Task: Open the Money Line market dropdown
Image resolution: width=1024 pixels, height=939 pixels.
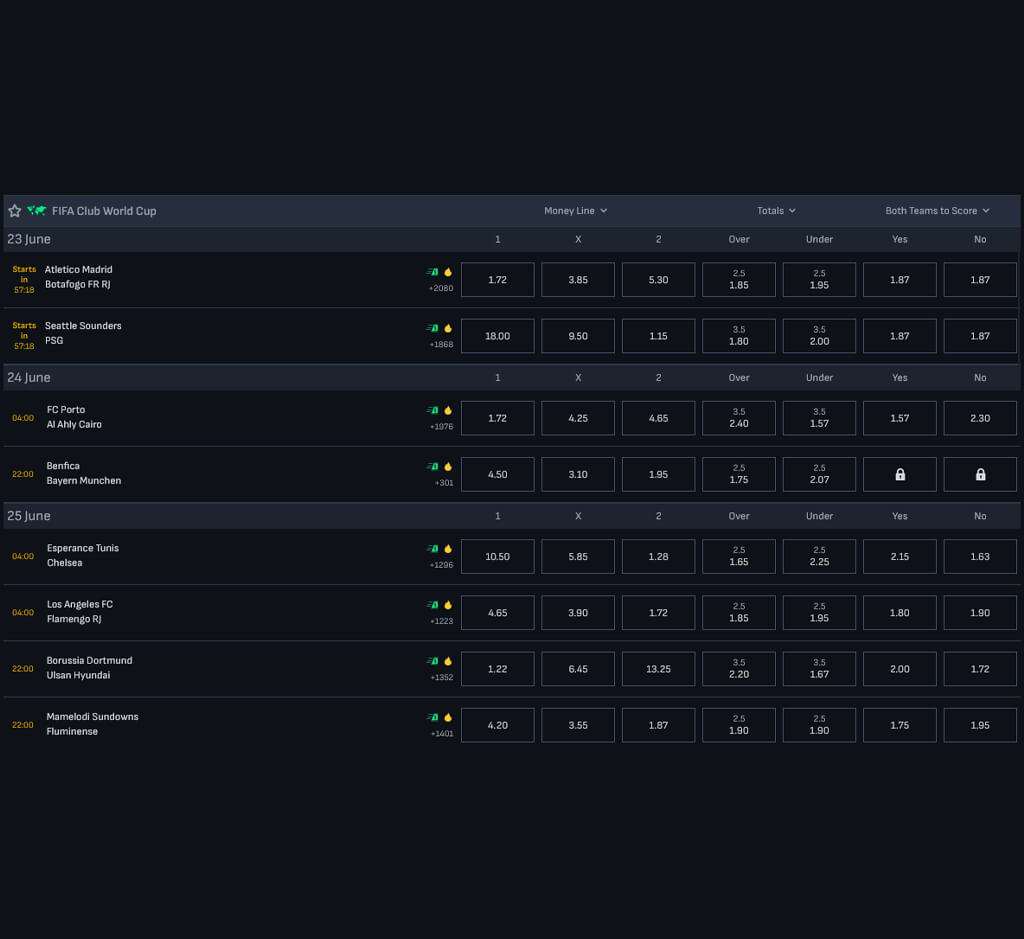Action: pyautogui.click(x=575, y=211)
